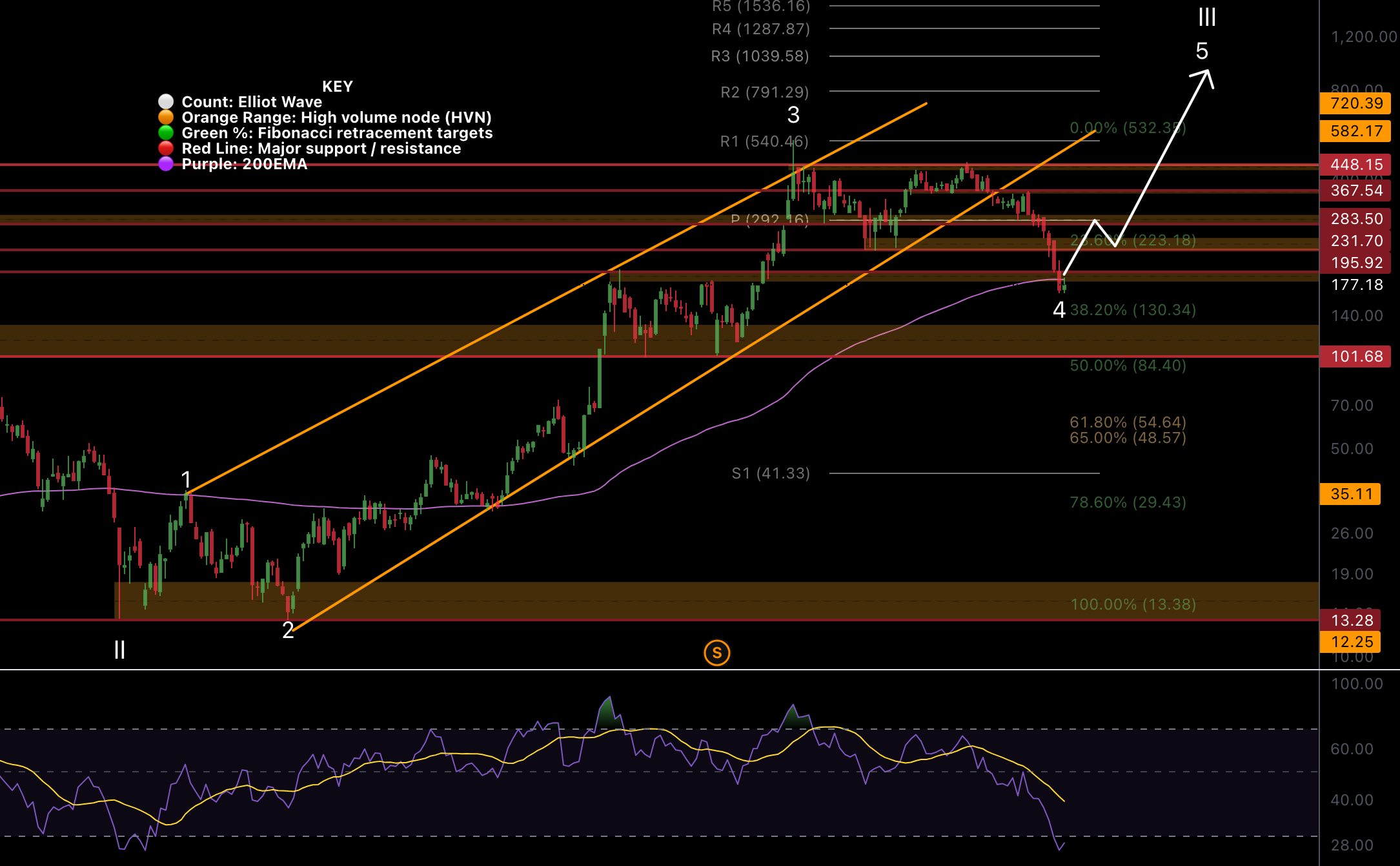Click the orange HVN key circle
This screenshot has height=866, width=1400.
tap(166, 118)
